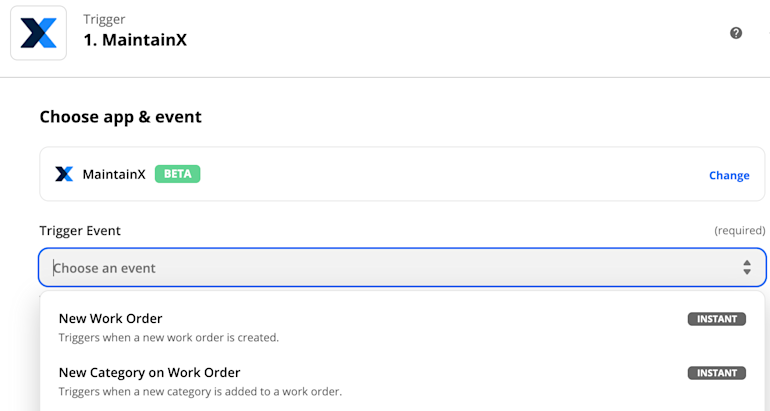Click 'Triggers when a new category is added' description

coord(200,392)
